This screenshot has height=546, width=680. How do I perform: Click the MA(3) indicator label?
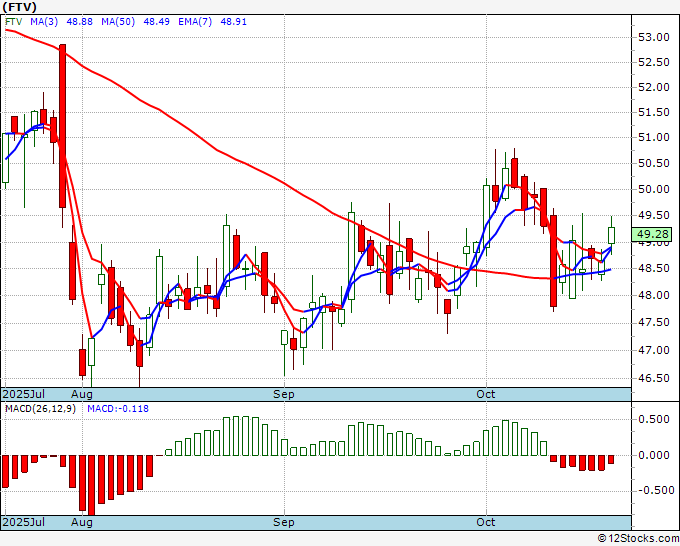[44, 21]
